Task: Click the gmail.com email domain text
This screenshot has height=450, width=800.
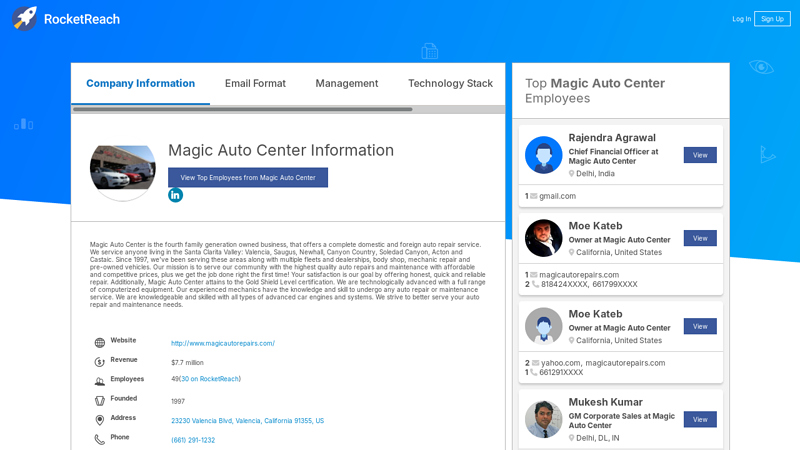Action: click(558, 196)
